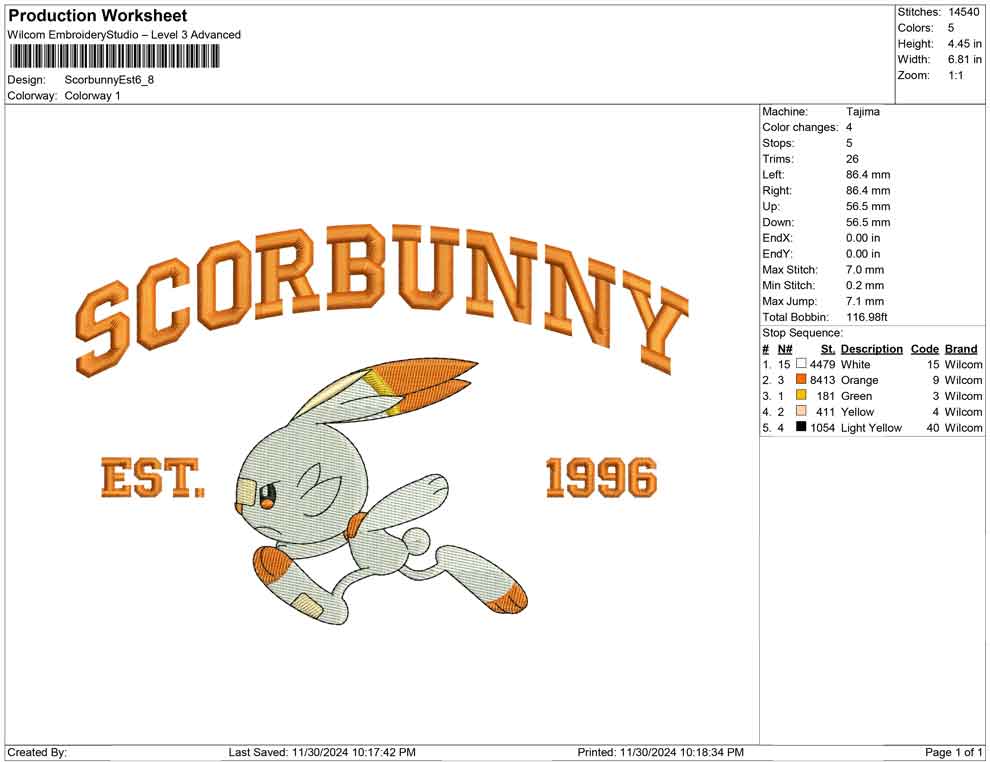The image size is (990, 762).
Task: Click the Width value '6.81 in'
Action: point(965,59)
